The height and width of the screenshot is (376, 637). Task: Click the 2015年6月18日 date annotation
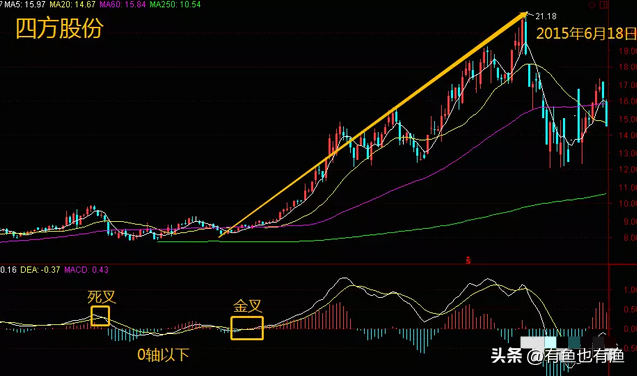coord(586,33)
